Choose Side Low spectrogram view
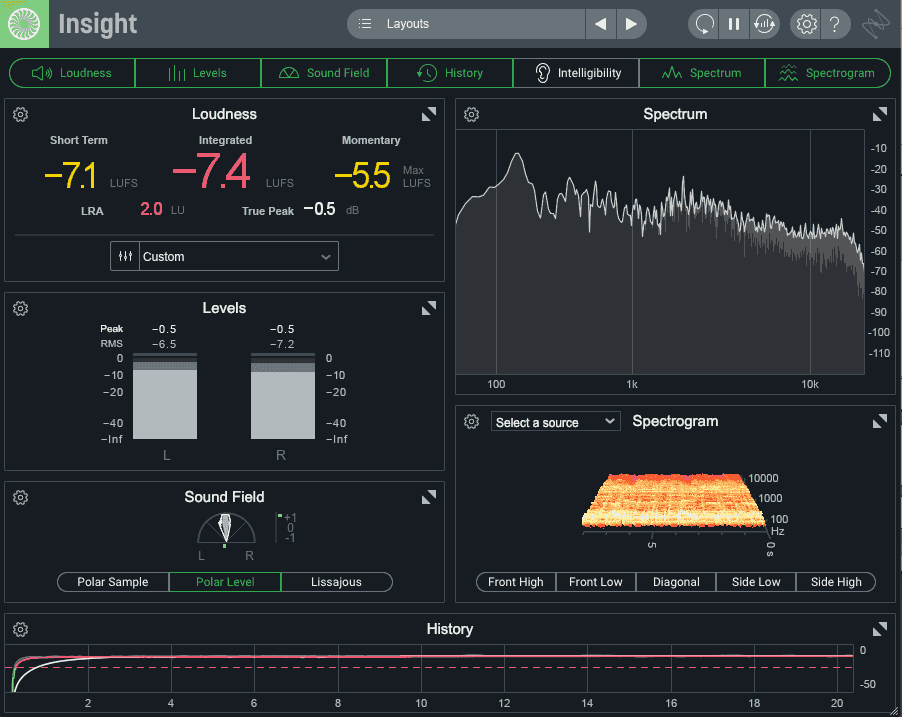The height and width of the screenshot is (717, 902). (x=756, y=582)
